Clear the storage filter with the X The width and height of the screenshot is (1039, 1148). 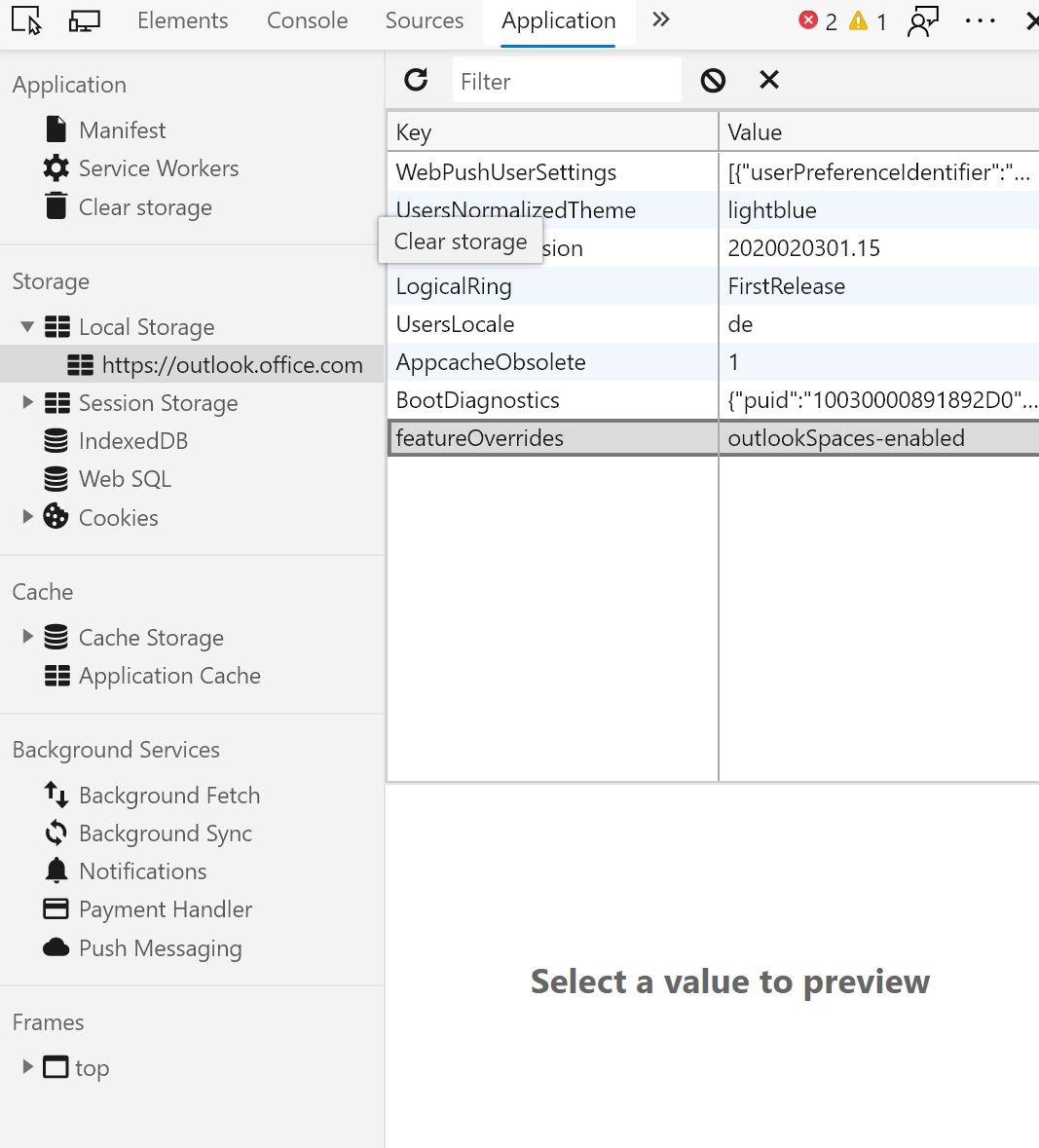pos(768,80)
